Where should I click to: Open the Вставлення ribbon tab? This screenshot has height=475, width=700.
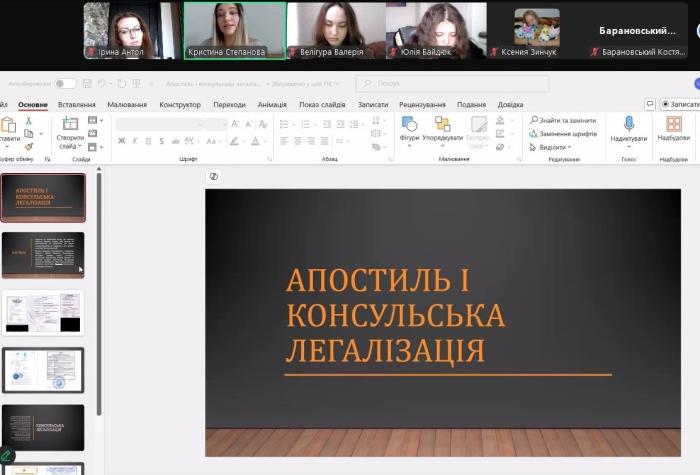tap(77, 104)
